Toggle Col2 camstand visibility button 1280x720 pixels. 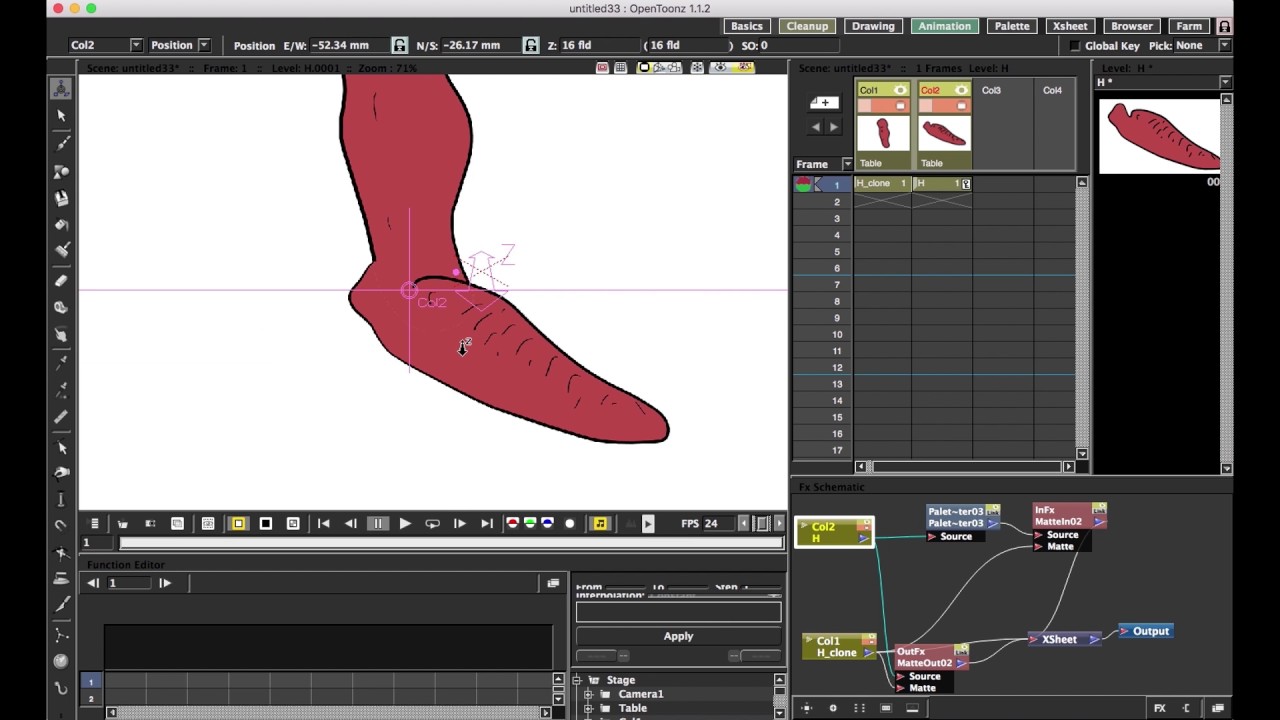click(961, 106)
